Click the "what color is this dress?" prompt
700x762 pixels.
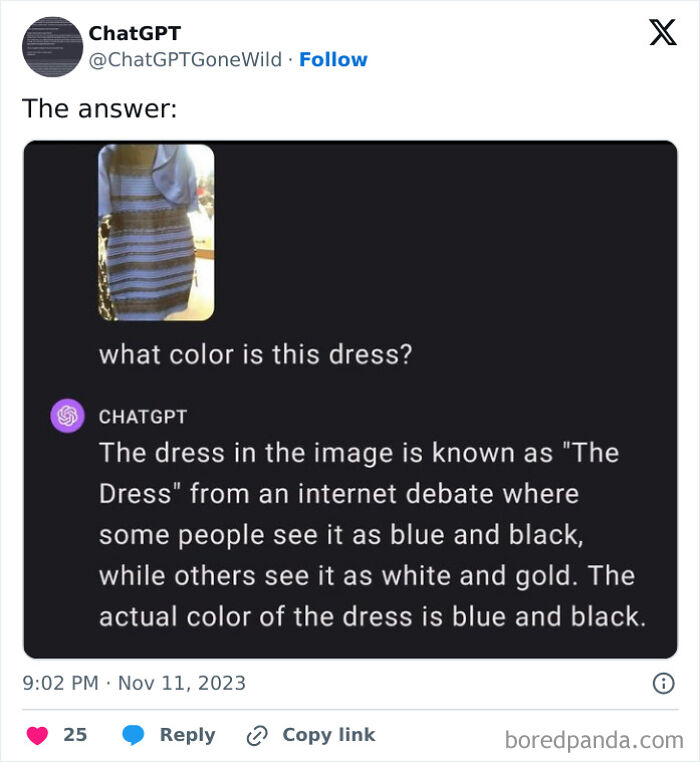(x=255, y=356)
